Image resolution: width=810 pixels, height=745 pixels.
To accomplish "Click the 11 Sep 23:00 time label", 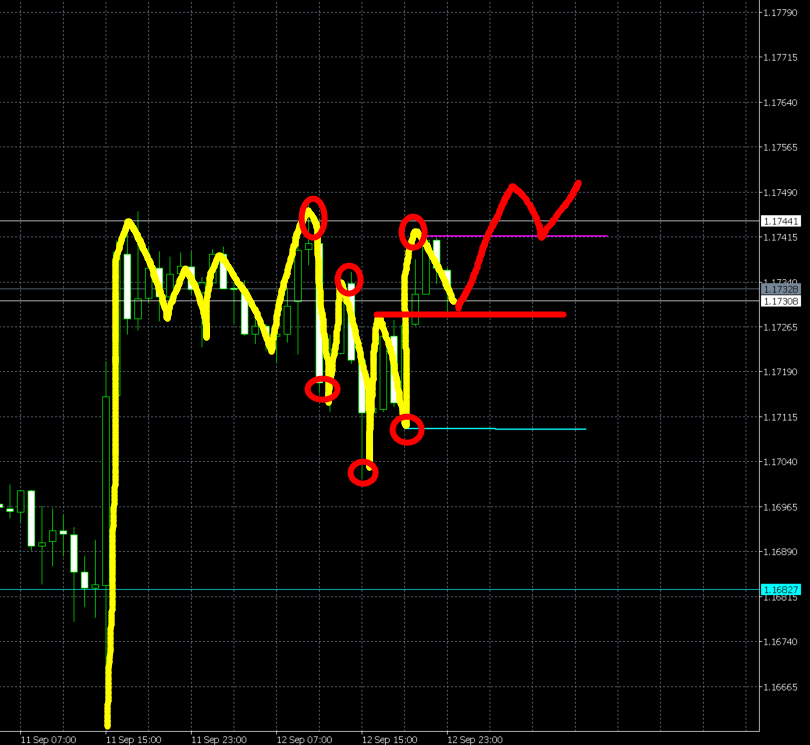I will pyautogui.click(x=219, y=739).
